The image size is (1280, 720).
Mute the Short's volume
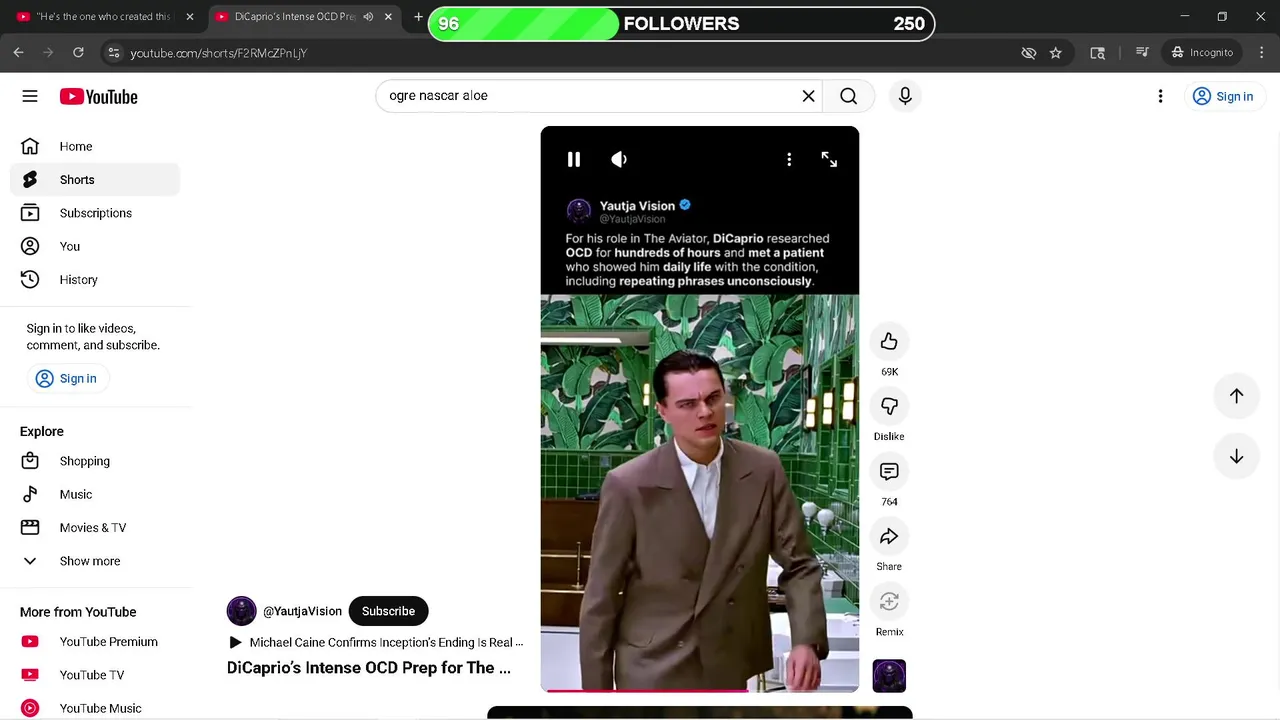pyautogui.click(x=619, y=159)
